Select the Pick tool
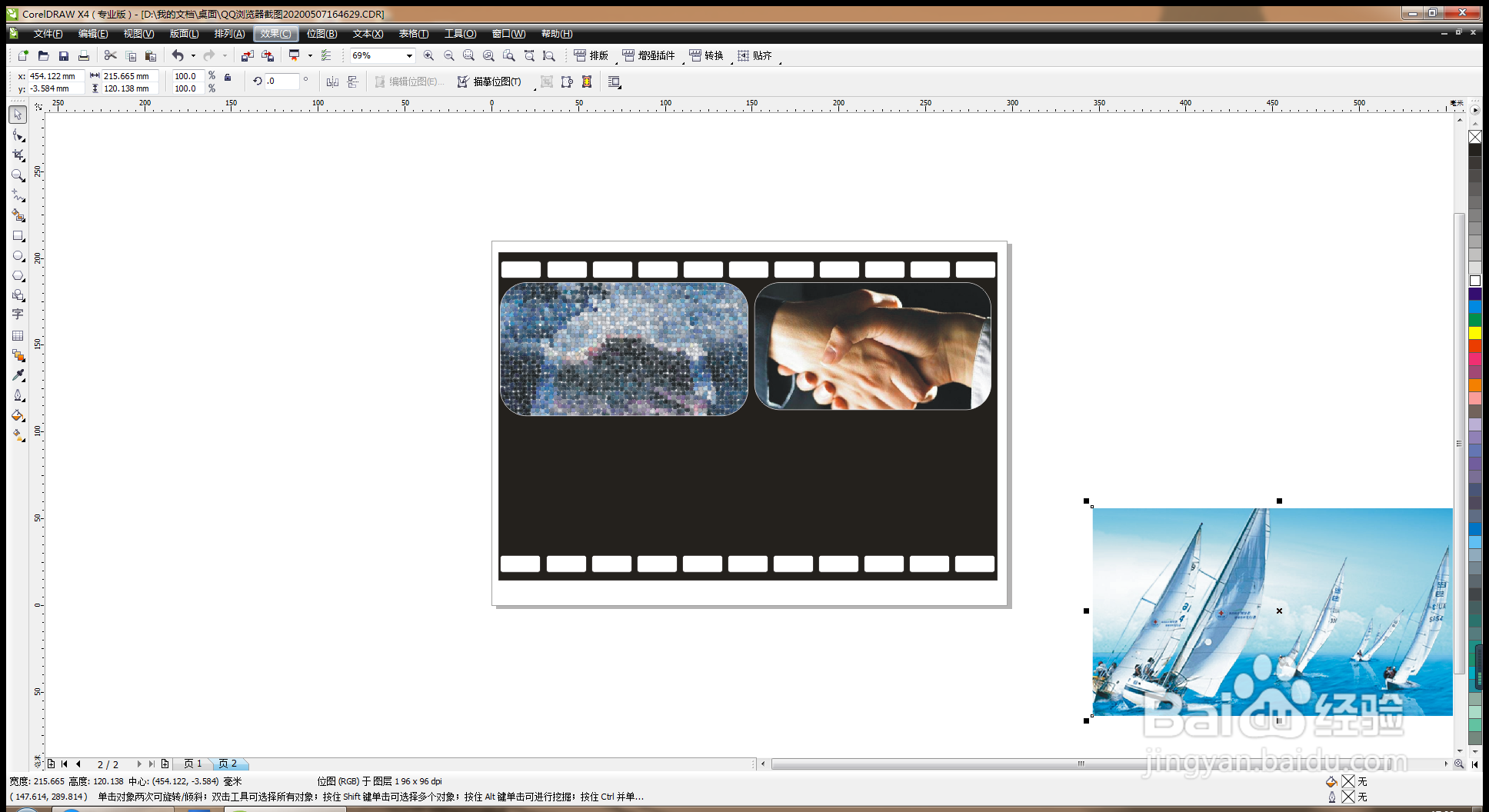The height and width of the screenshot is (812, 1489). (x=18, y=115)
